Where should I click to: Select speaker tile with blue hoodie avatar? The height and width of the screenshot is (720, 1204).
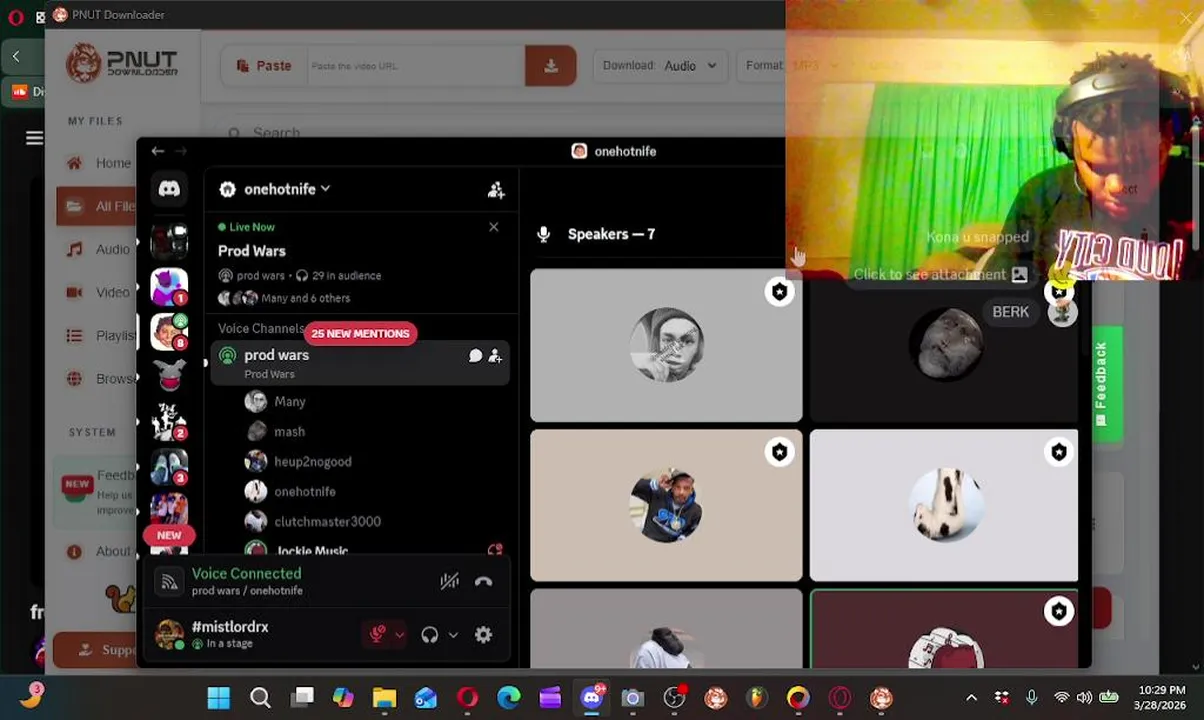[x=666, y=505]
